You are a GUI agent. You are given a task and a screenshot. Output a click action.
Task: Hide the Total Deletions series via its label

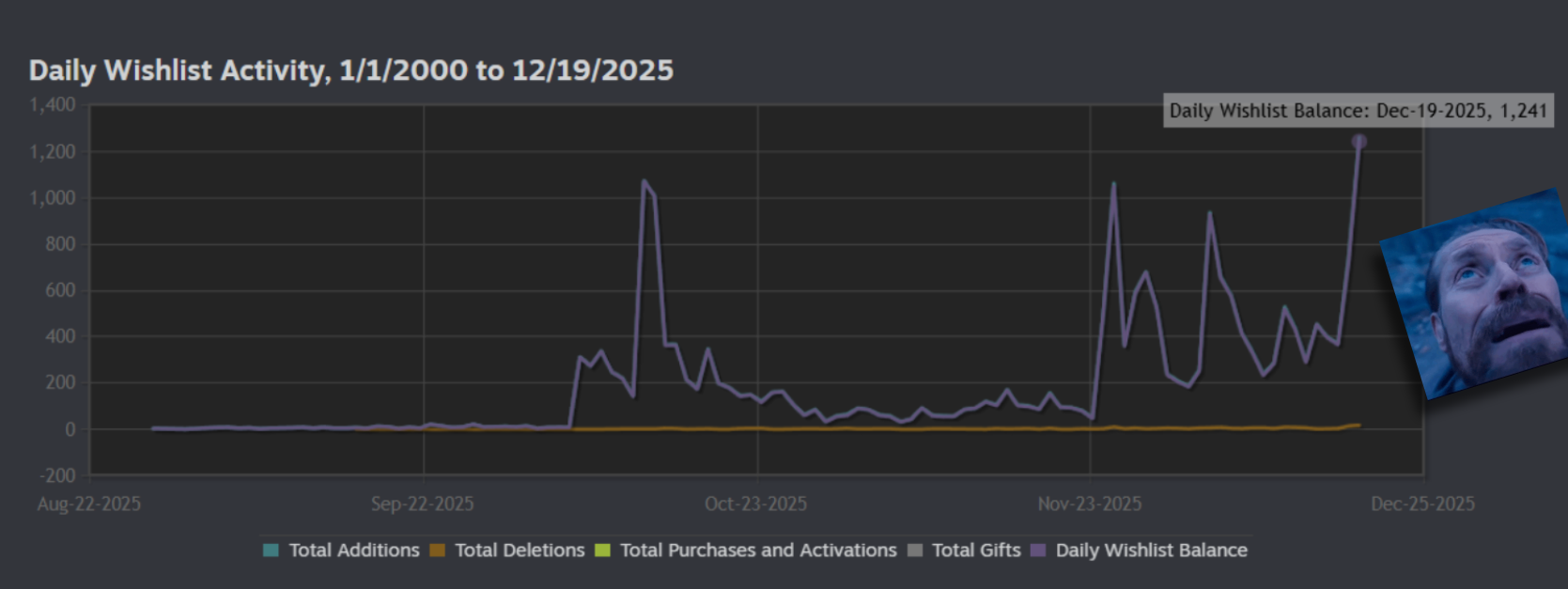pyautogui.click(x=520, y=550)
